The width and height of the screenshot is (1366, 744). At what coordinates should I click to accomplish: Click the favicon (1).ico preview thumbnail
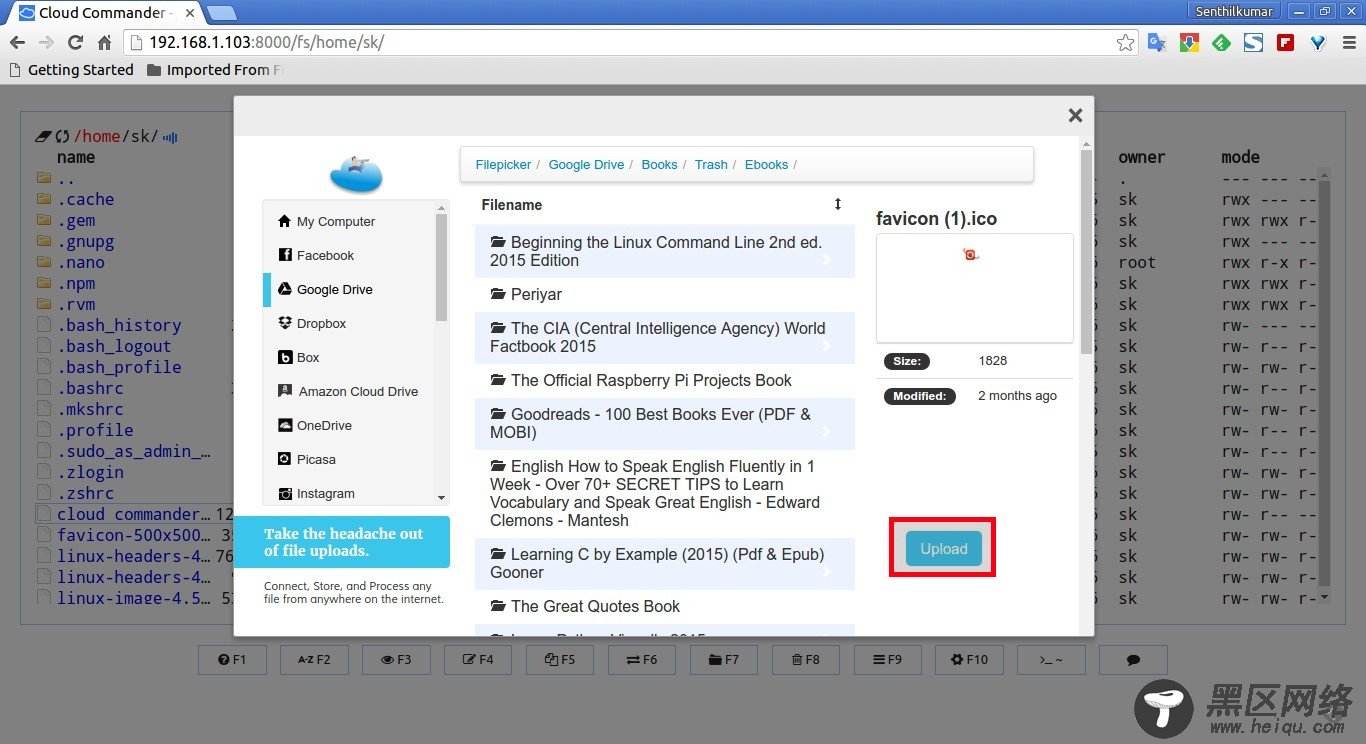(x=974, y=288)
